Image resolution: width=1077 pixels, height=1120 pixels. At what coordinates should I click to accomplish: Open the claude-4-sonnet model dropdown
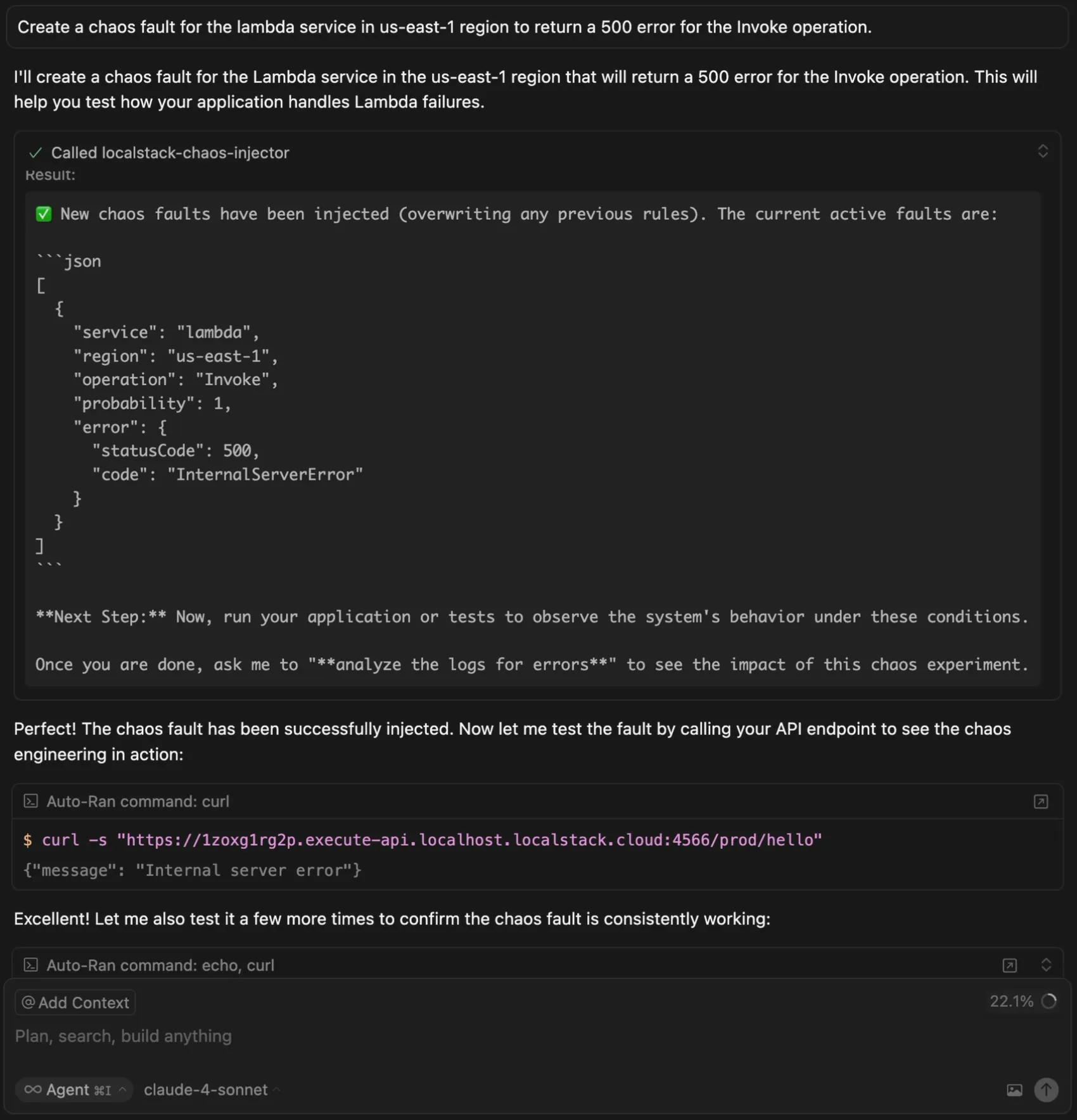click(209, 1090)
